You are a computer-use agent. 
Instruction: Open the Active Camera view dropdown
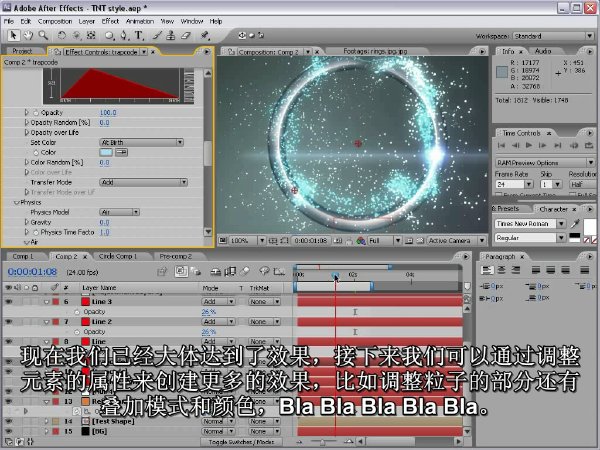pyautogui.click(x=456, y=241)
